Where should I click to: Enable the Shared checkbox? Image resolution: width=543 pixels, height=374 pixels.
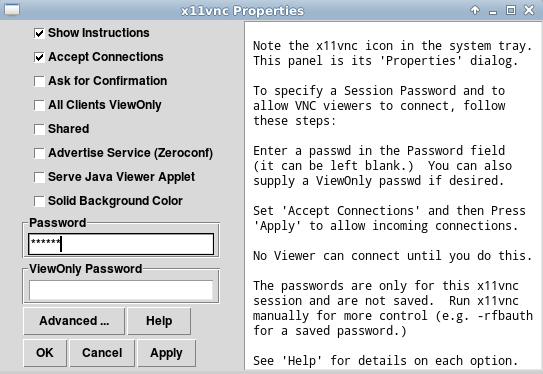click(39, 129)
